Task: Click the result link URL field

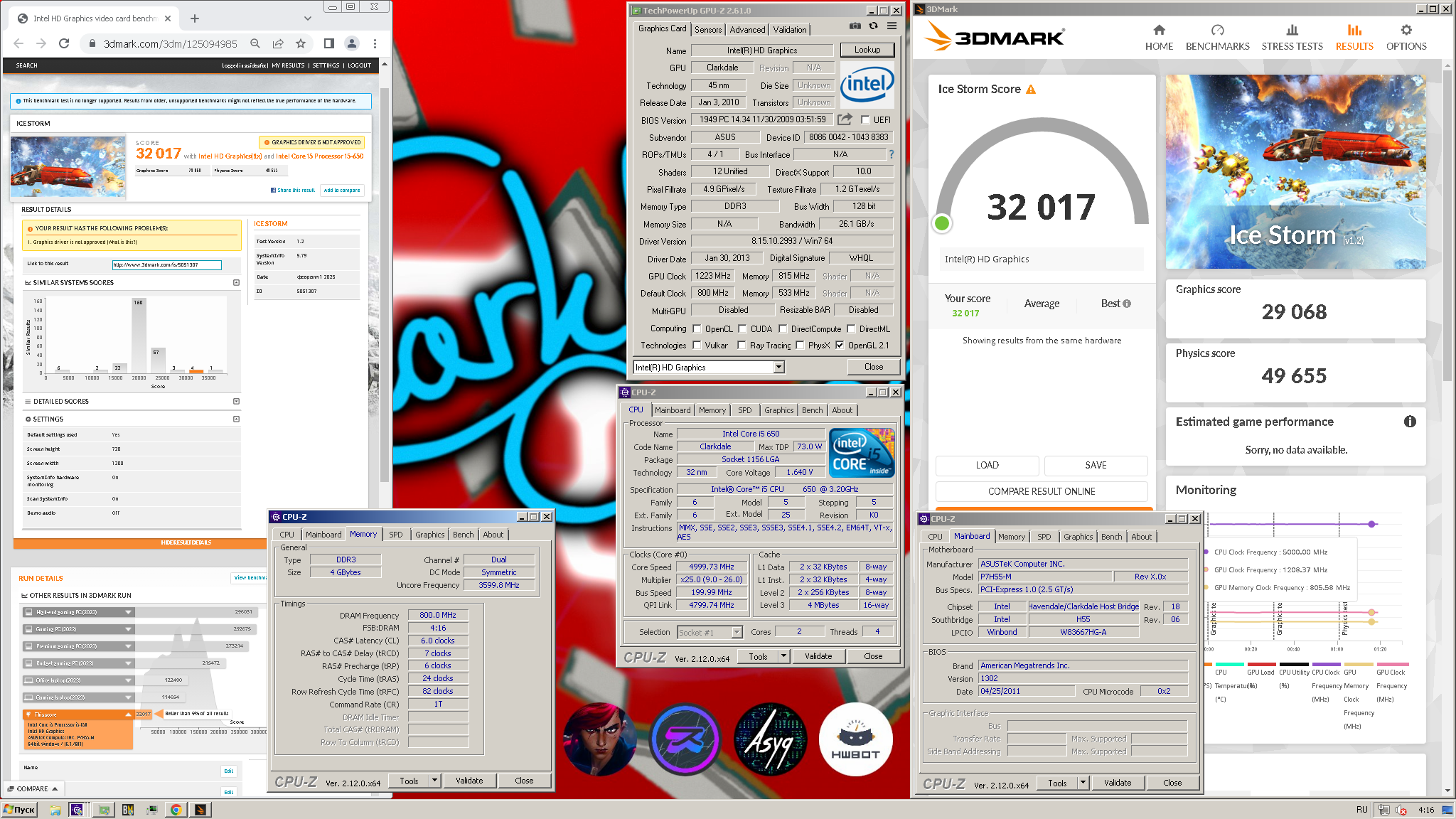Action: (x=167, y=264)
